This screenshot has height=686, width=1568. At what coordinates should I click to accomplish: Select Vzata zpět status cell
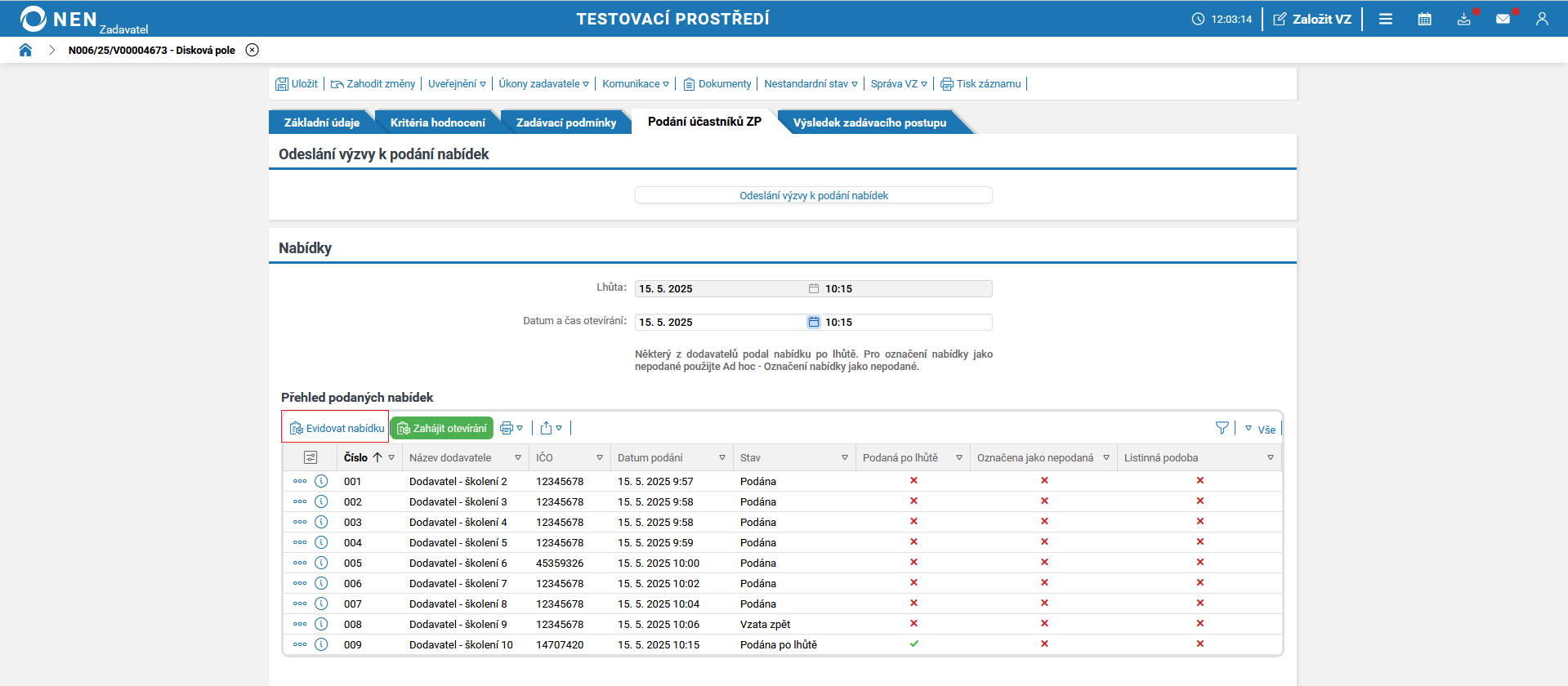coord(765,624)
